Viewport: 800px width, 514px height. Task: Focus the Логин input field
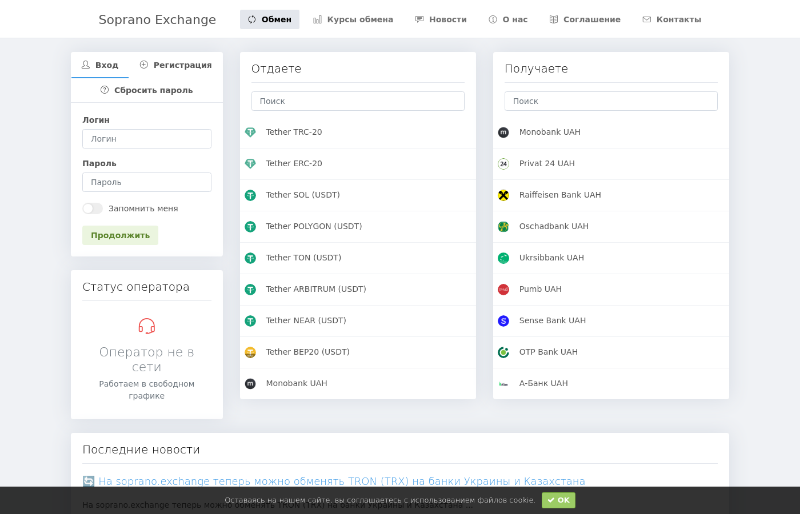coord(147,139)
